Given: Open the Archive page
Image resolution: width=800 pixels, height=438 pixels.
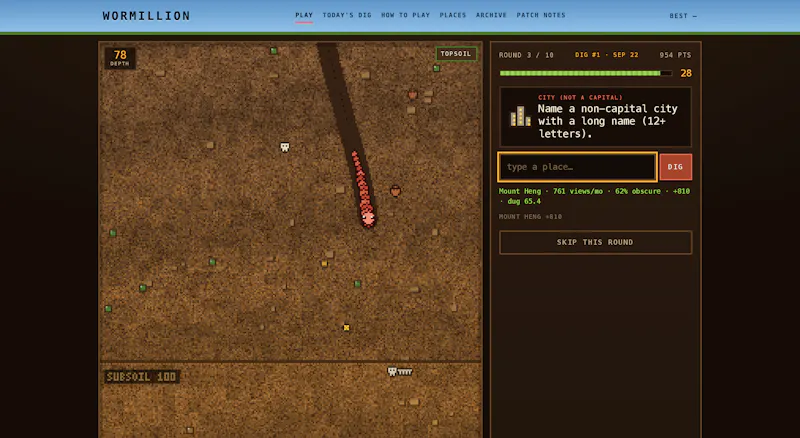Looking at the screenshot, I should 491,15.
